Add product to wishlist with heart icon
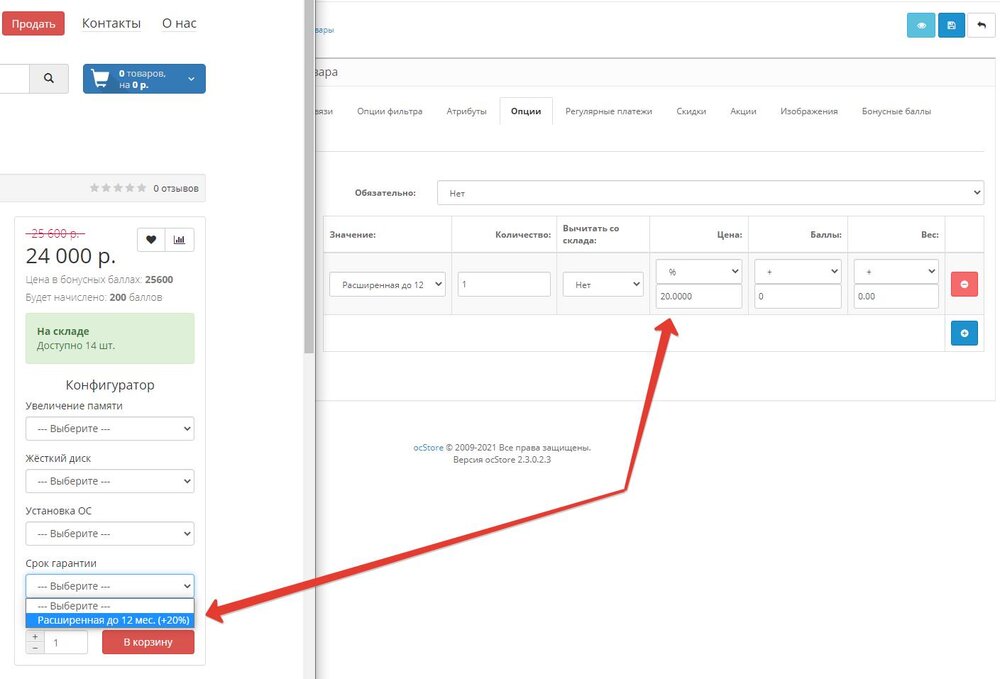 151,239
